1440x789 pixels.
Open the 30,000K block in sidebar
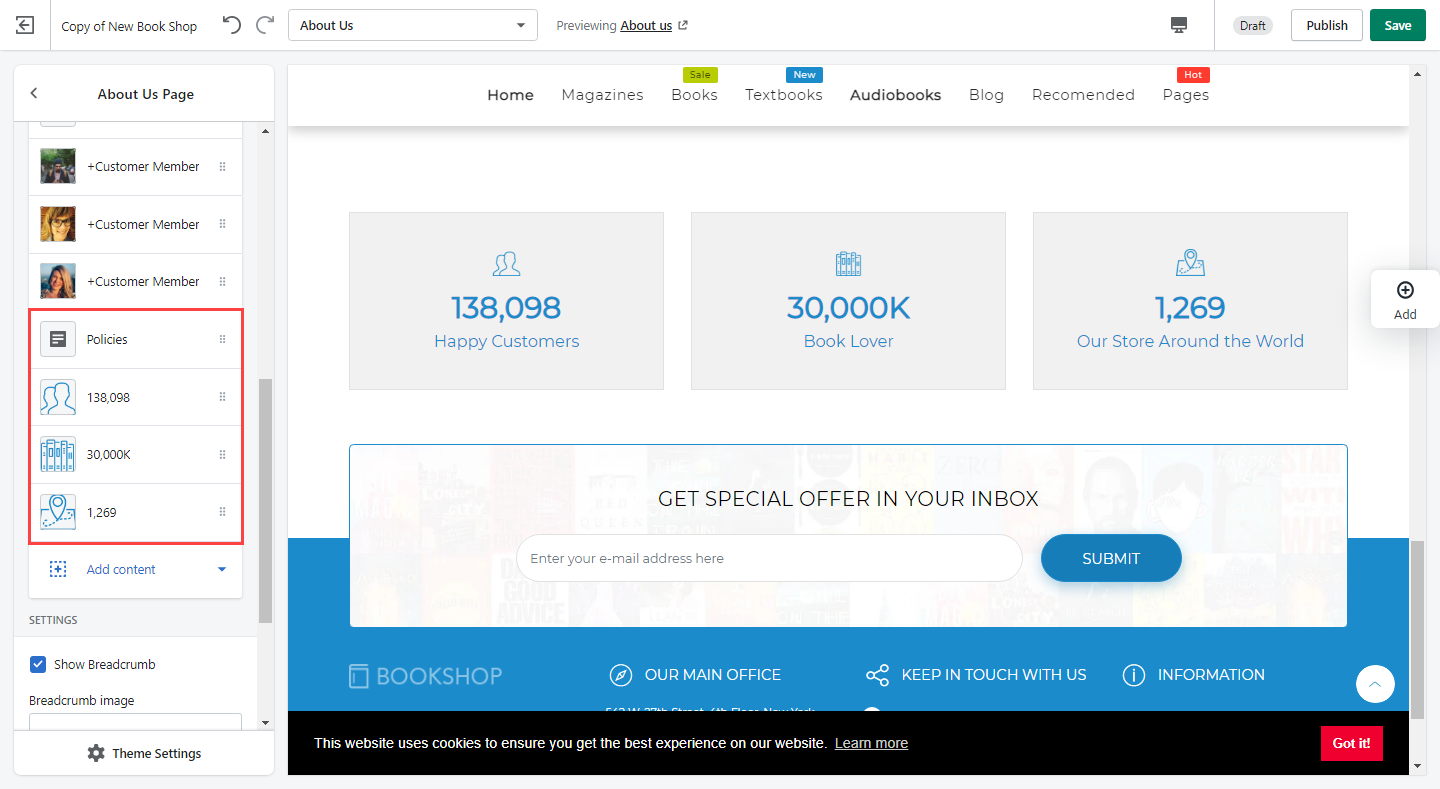coord(136,454)
